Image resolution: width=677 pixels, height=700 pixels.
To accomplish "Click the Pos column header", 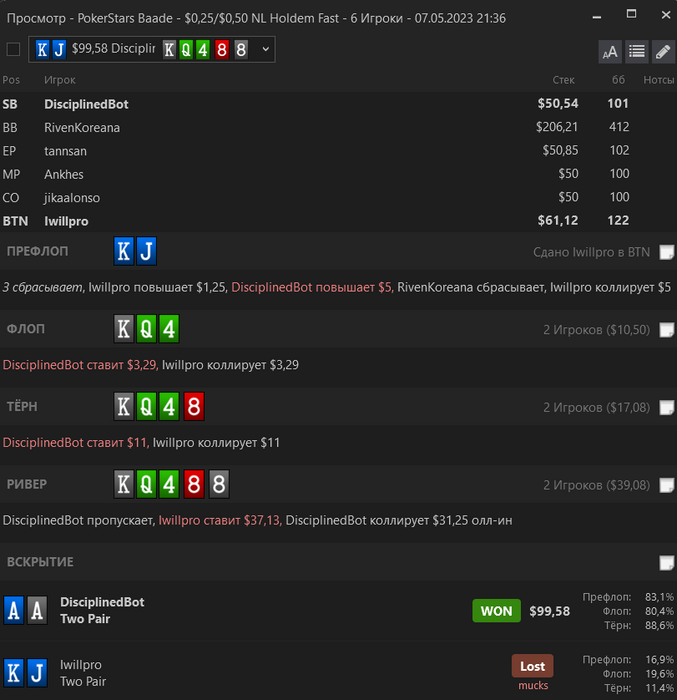I will click(x=11, y=80).
